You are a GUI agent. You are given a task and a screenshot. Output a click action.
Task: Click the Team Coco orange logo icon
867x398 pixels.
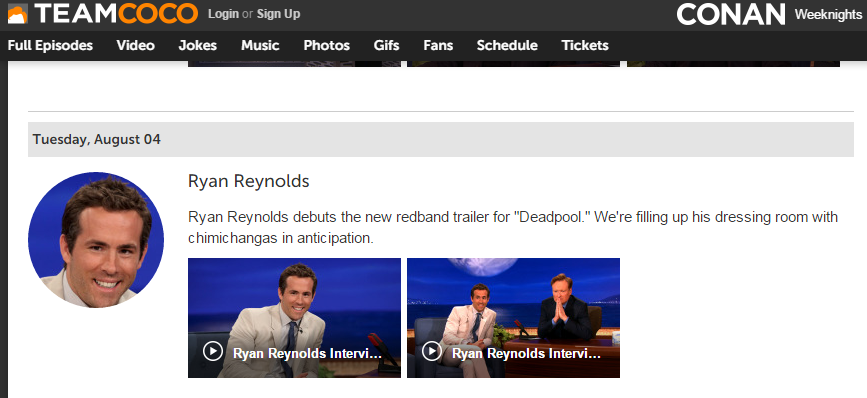click(x=18, y=14)
